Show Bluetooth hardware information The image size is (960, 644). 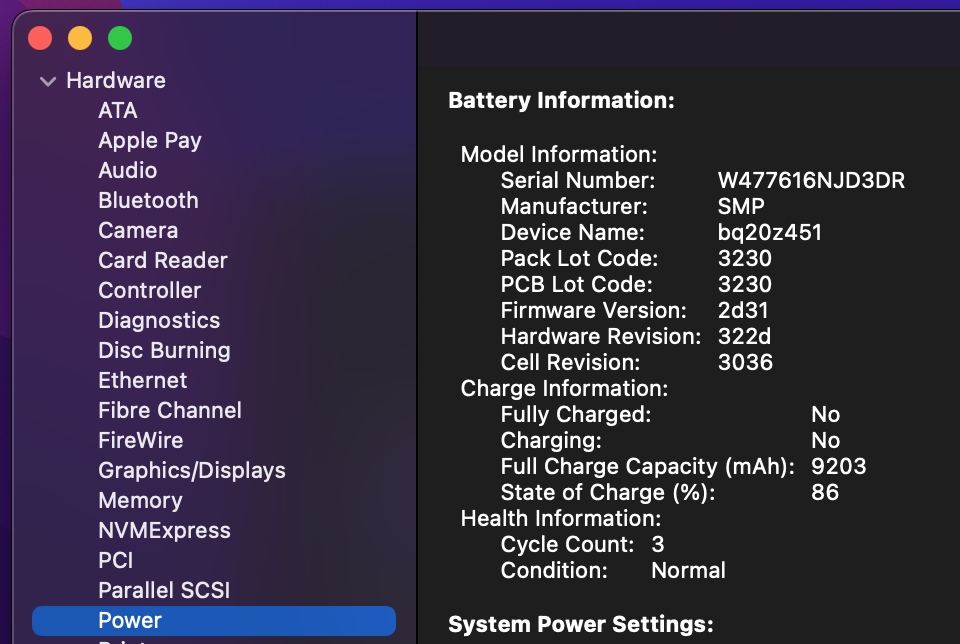coord(148,201)
